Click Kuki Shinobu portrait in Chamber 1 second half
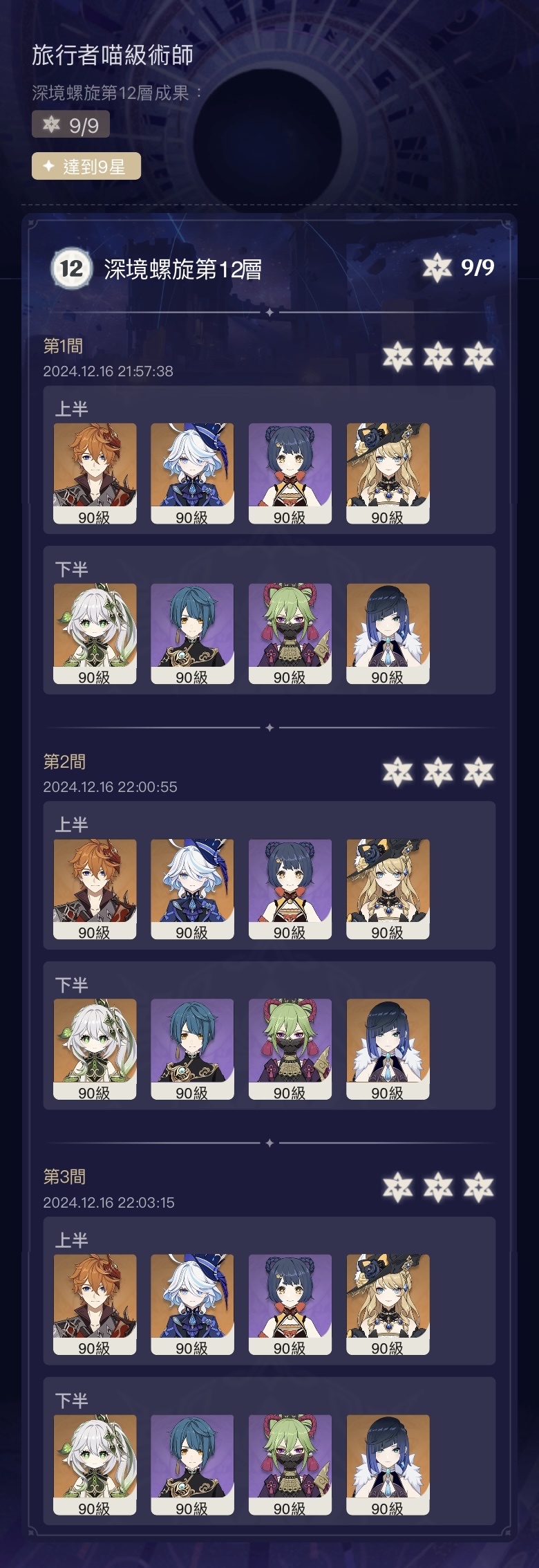 290,634
